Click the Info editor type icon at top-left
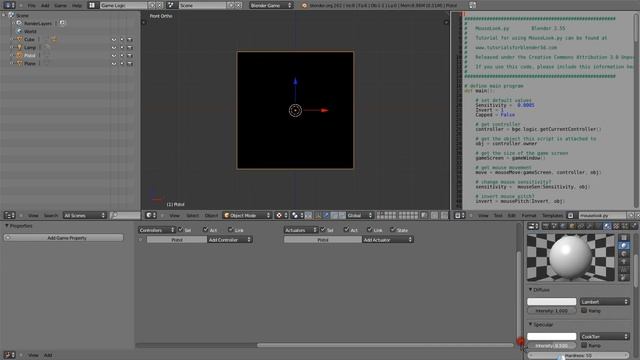This screenshot has width=640, height=360. pyautogui.click(x=9, y=5)
